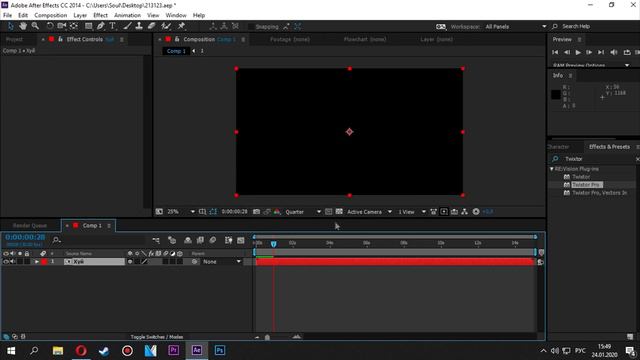Select the Pen tool
This screenshot has width=640, height=360.
click(100, 26)
